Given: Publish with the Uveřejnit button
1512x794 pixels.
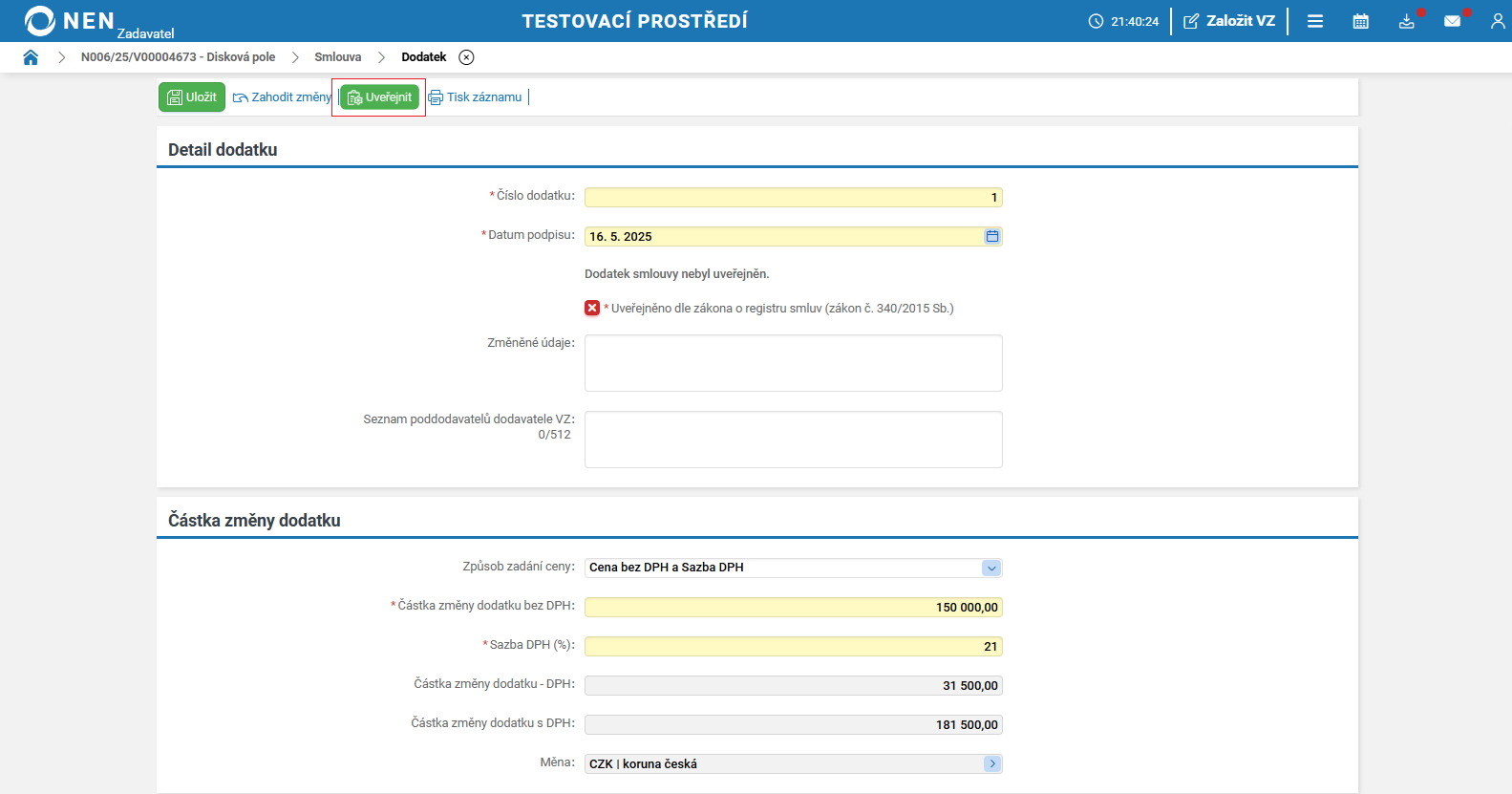Looking at the screenshot, I should (380, 97).
